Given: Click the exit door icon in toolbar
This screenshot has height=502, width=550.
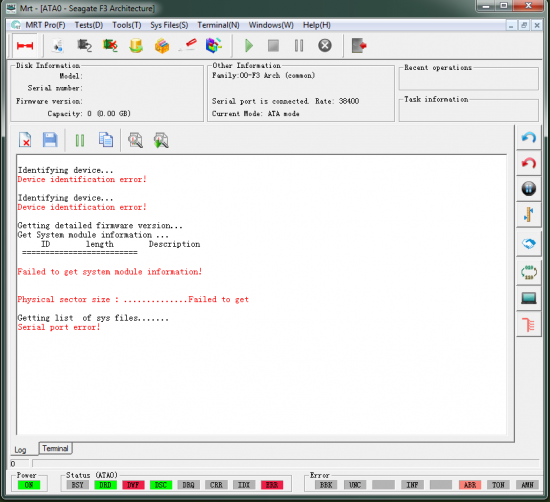Looking at the screenshot, I should [359, 46].
